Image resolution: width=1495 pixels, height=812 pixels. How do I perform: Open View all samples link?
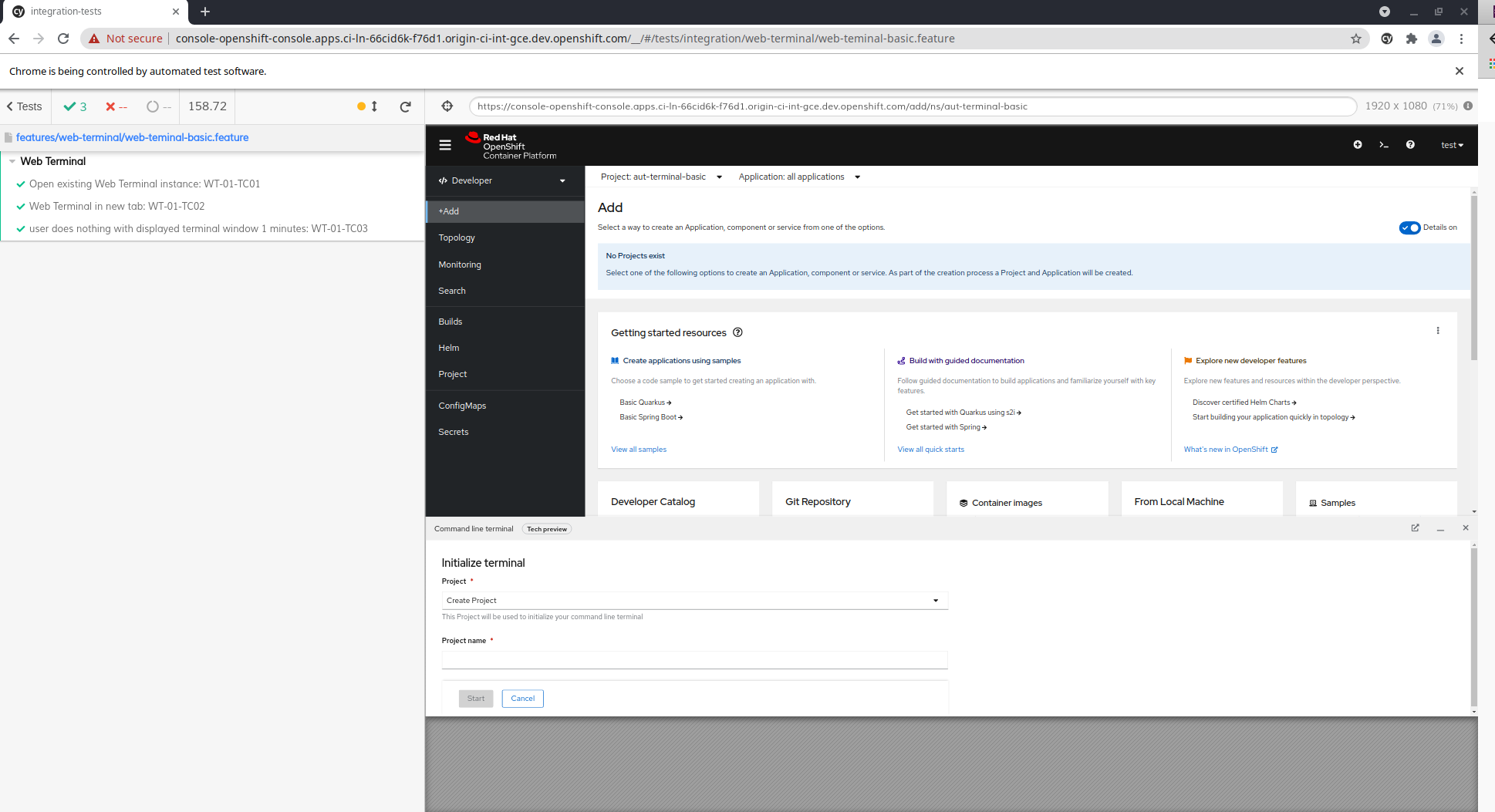pos(639,450)
